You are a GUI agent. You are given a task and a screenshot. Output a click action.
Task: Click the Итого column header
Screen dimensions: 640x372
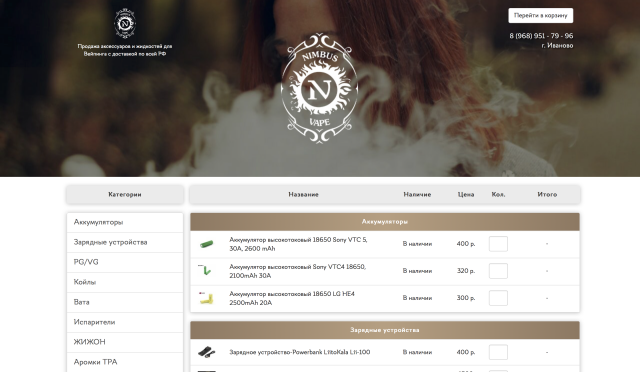tap(547, 194)
